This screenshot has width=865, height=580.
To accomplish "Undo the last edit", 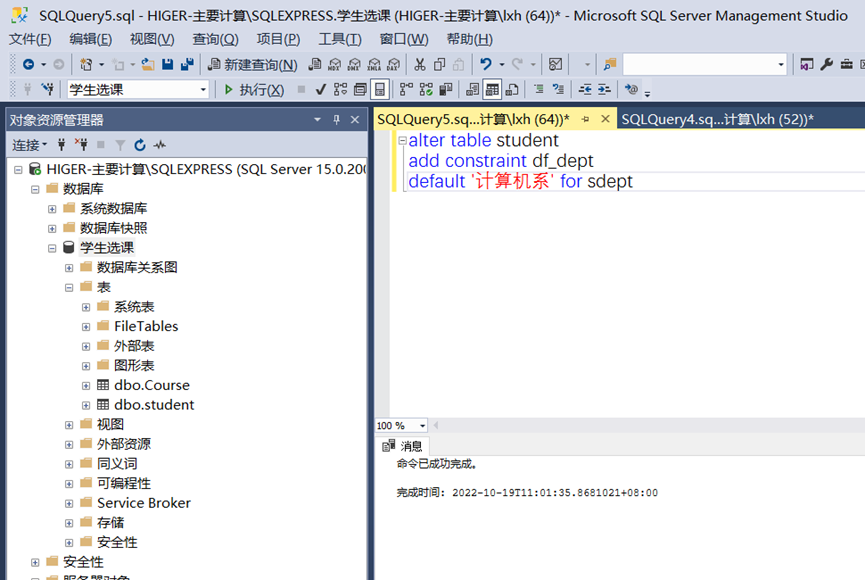I will click(x=485, y=65).
